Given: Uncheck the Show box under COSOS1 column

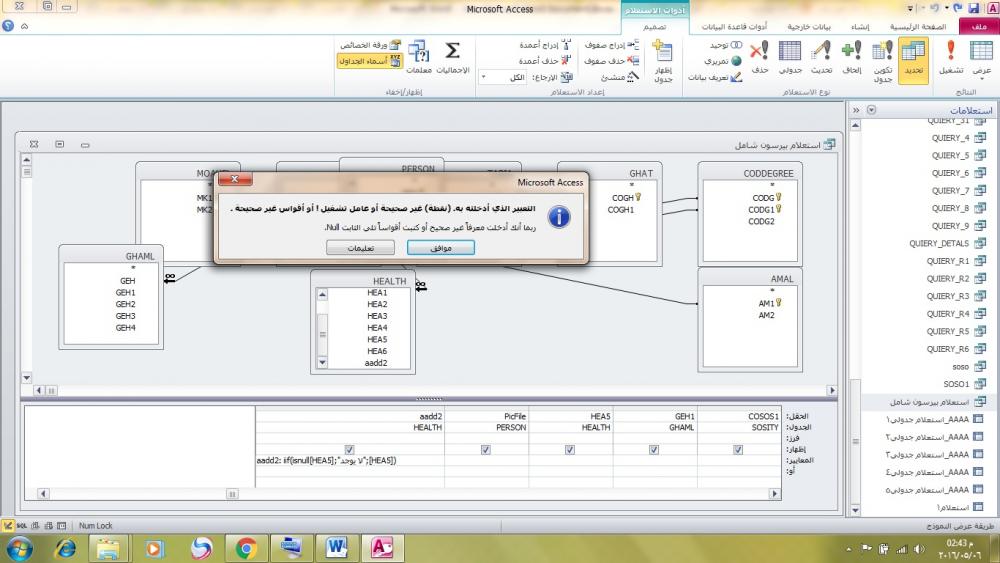Looking at the screenshot, I should (738, 450).
